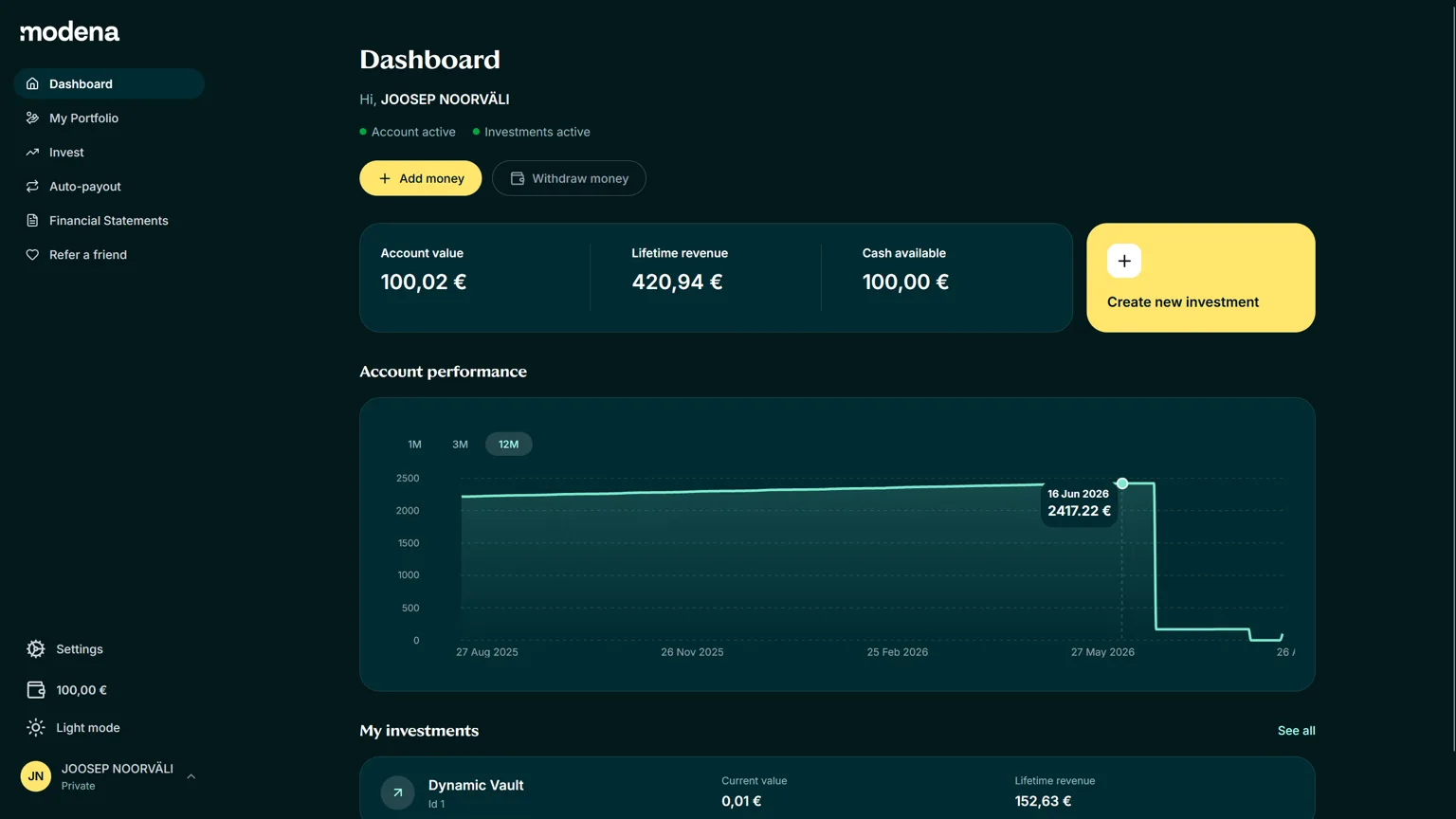1456x819 pixels.
Task: Open My Portfolio from the sidebar
Action: coord(109,118)
